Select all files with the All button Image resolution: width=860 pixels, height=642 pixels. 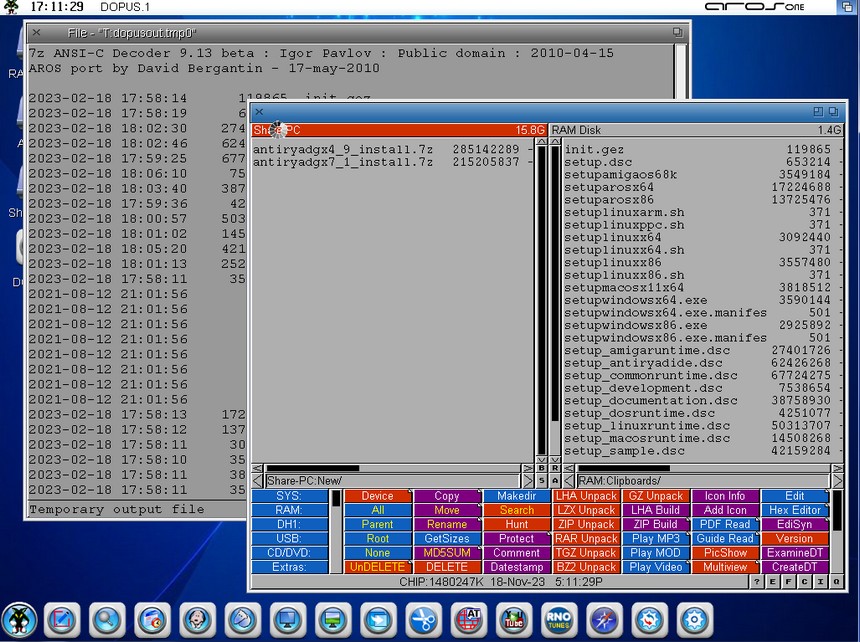pyautogui.click(x=377, y=510)
